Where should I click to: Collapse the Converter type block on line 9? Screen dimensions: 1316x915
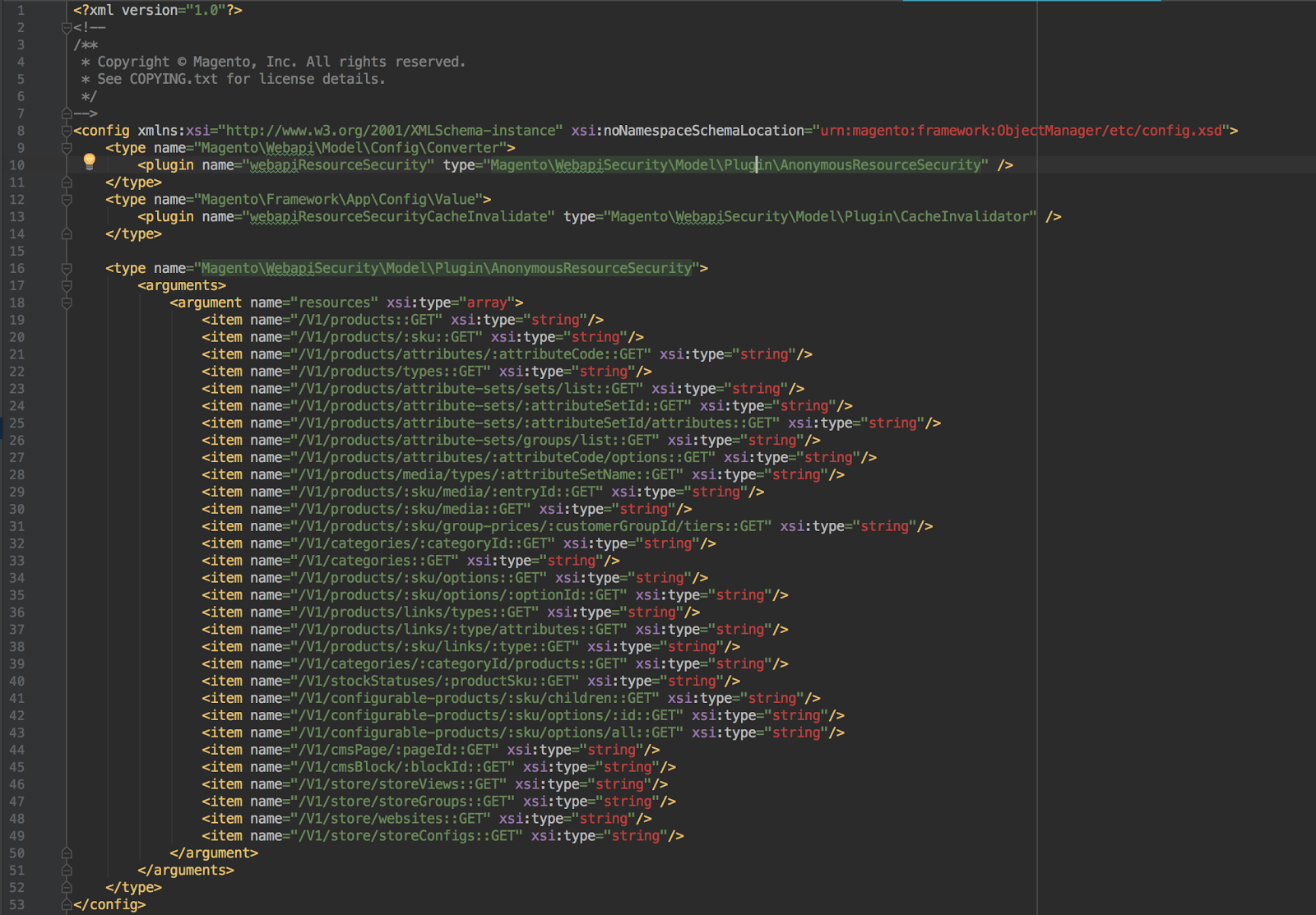[x=67, y=148]
